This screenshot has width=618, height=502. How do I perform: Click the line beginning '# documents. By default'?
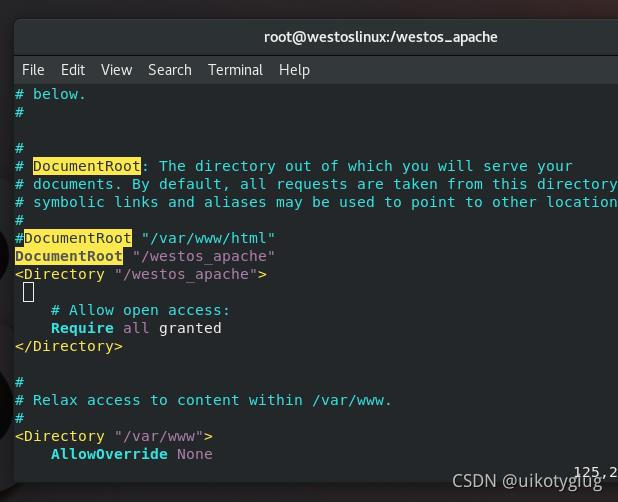[x=316, y=184]
